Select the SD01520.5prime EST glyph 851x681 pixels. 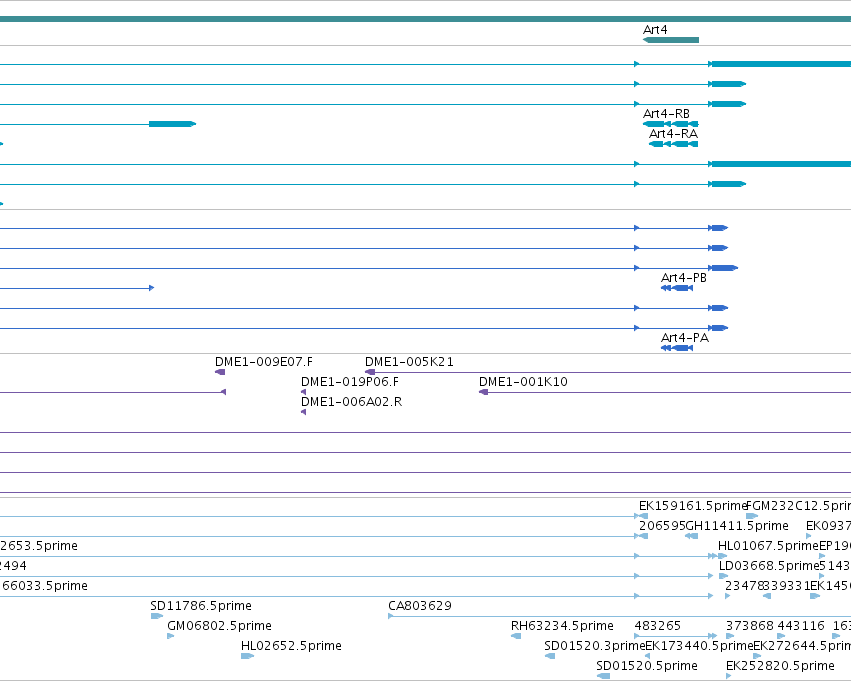coord(603,677)
